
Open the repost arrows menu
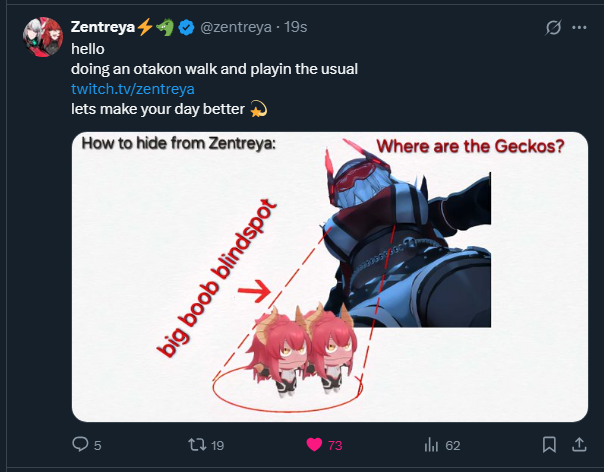click(195, 444)
